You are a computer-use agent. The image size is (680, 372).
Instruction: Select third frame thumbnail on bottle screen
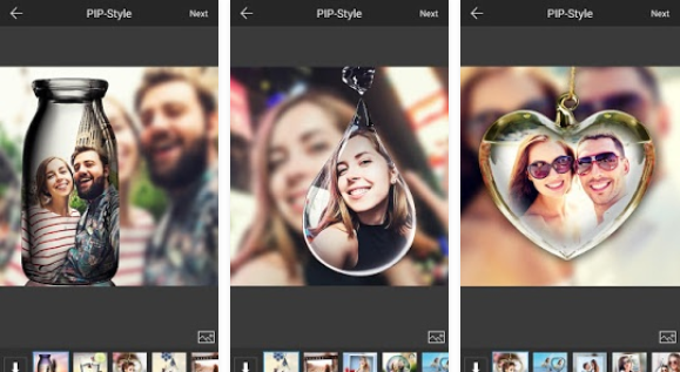coord(130,362)
